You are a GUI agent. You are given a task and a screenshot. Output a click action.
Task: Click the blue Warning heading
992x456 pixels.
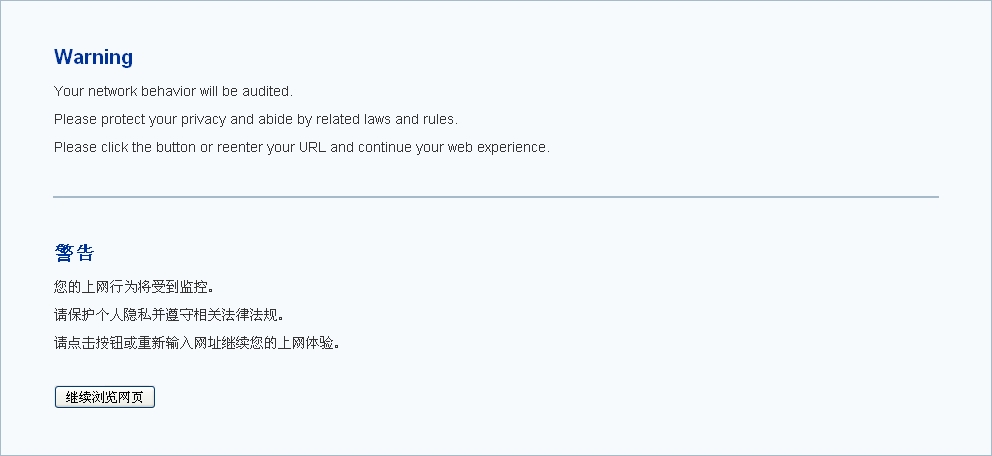click(93, 57)
